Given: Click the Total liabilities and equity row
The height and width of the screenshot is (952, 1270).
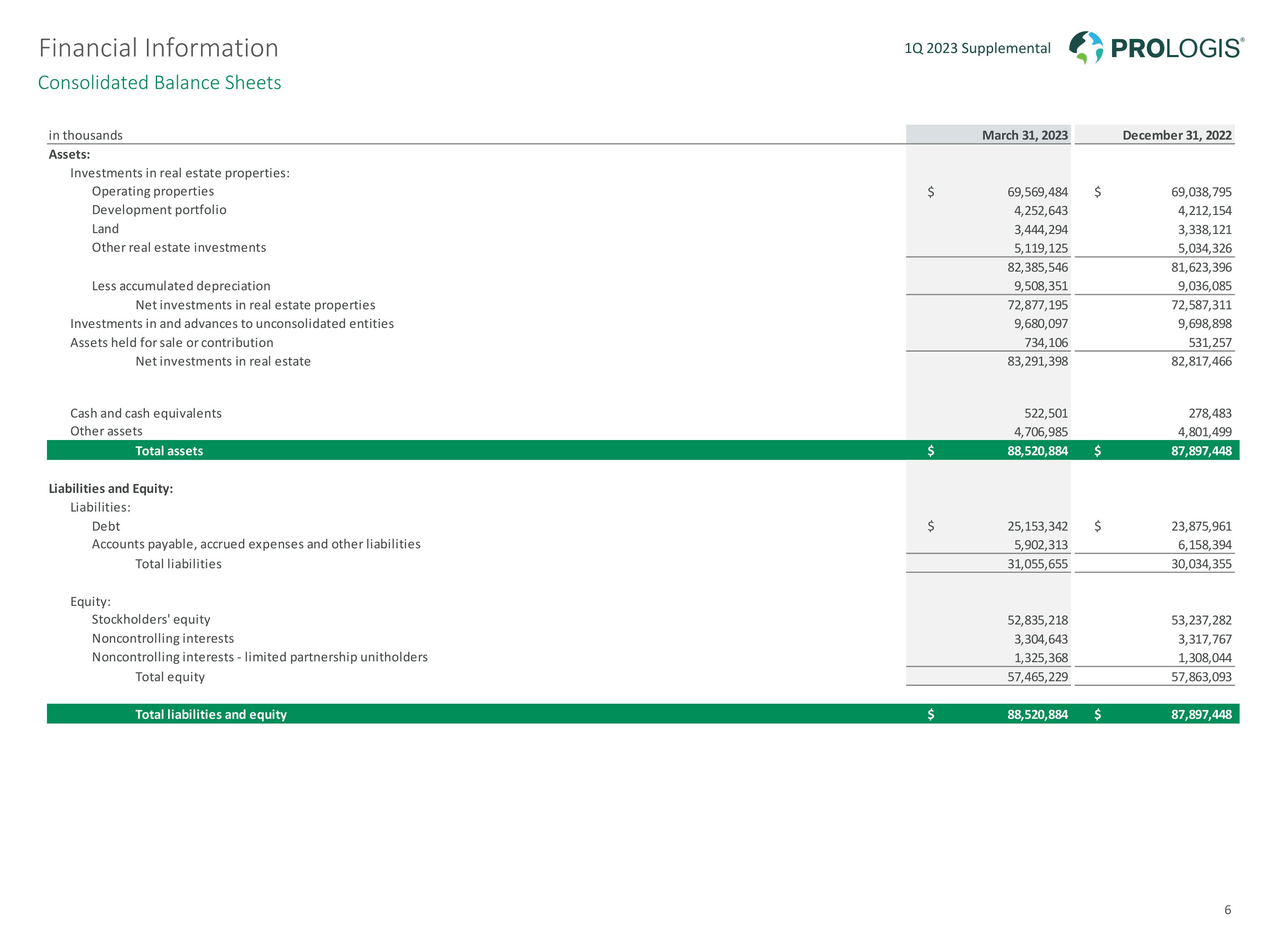Looking at the screenshot, I should (211, 715).
